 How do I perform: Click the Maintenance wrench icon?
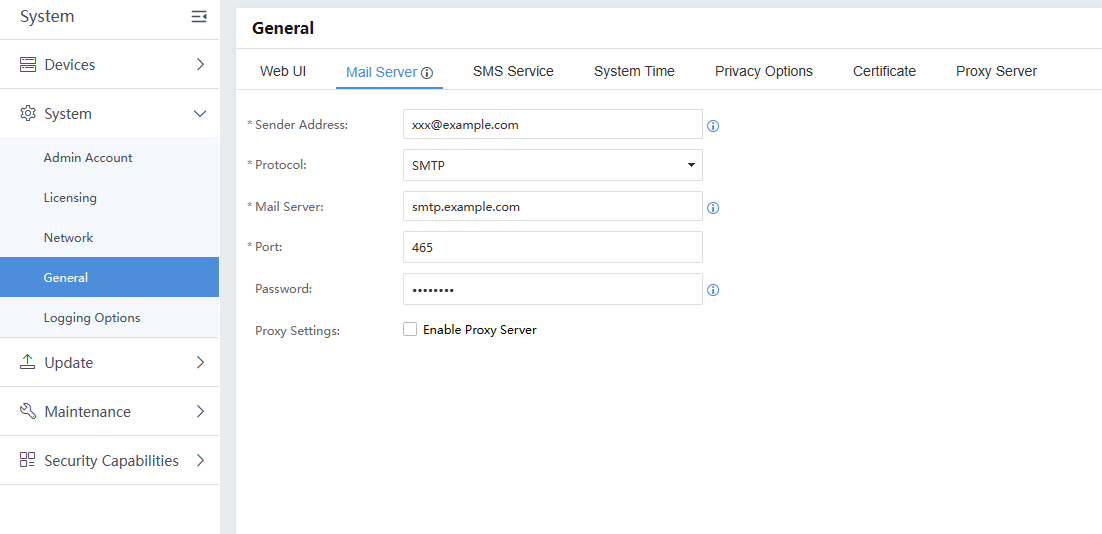28,411
